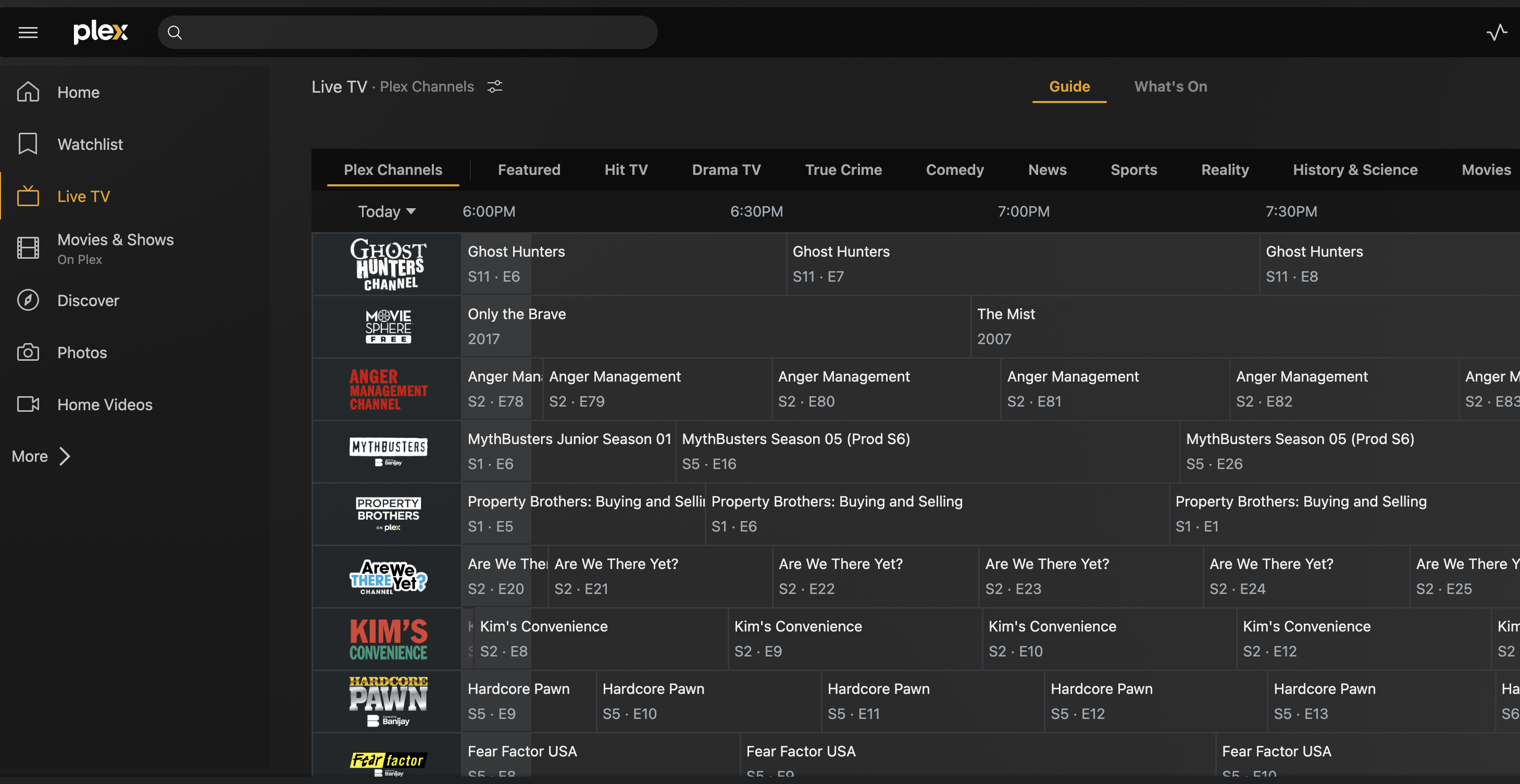
Task: Expand the Today date dropdown
Action: click(387, 212)
